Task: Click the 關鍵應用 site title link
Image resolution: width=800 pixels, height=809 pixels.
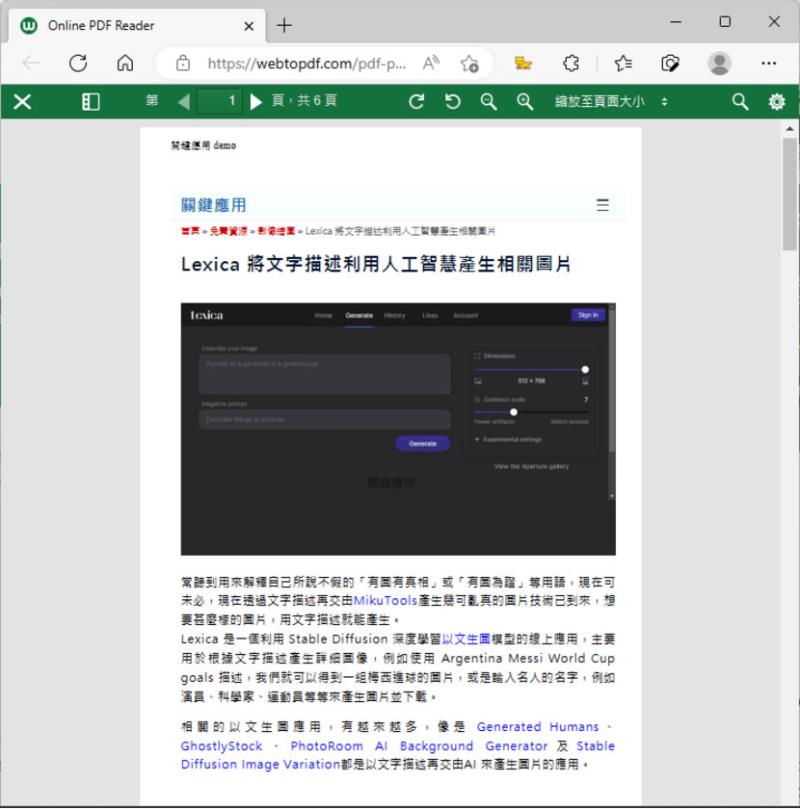Action: pos(214,205)
